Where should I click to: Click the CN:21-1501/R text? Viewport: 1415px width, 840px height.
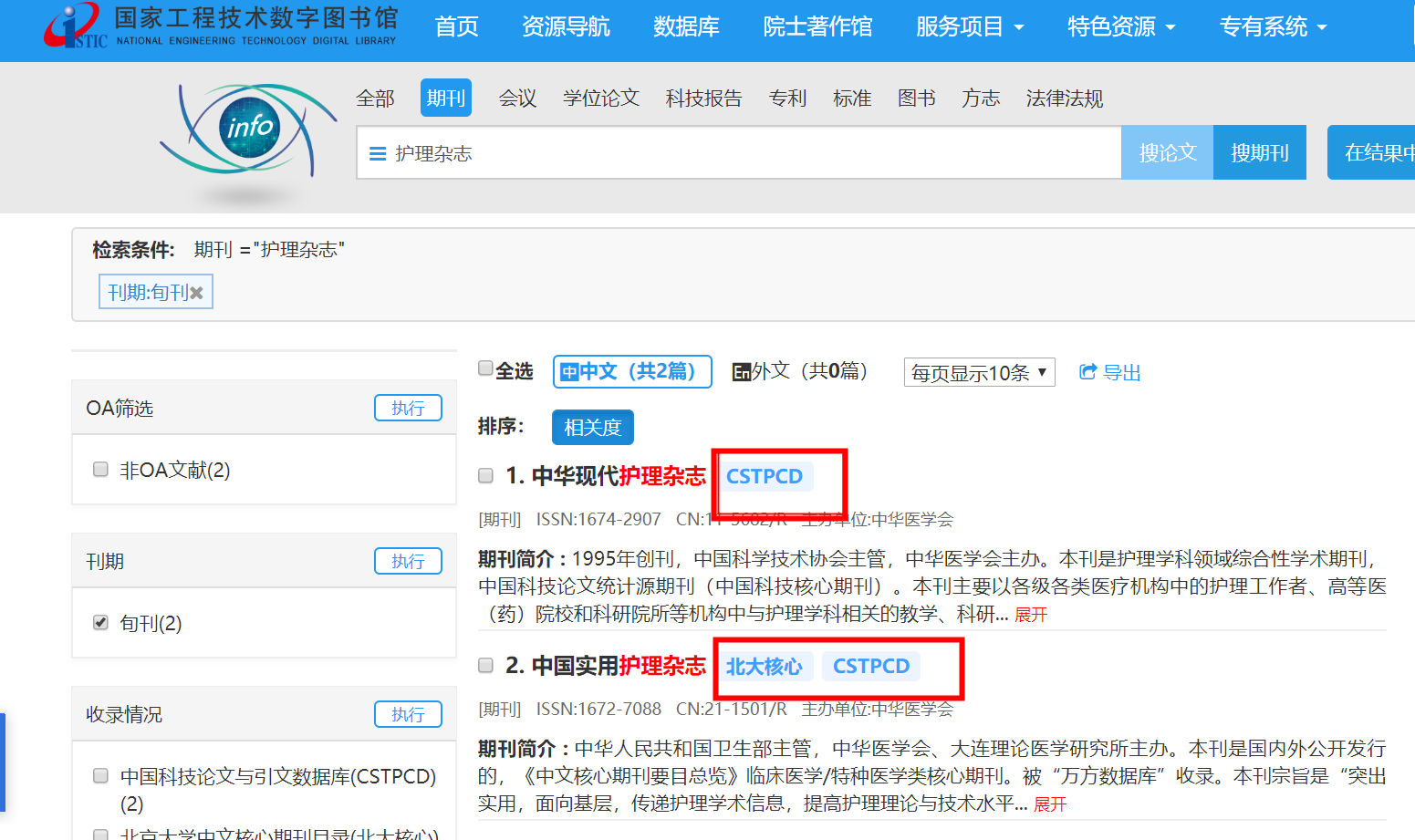[x=732, y=709]
